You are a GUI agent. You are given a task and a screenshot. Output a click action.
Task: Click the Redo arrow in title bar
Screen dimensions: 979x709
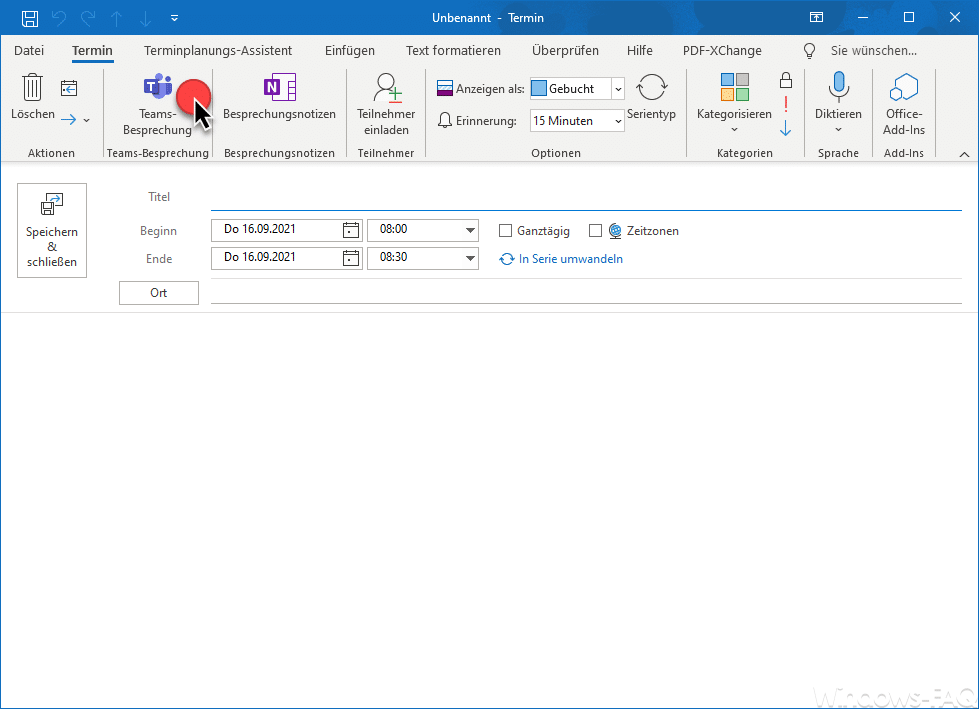[x=87, y=18]
